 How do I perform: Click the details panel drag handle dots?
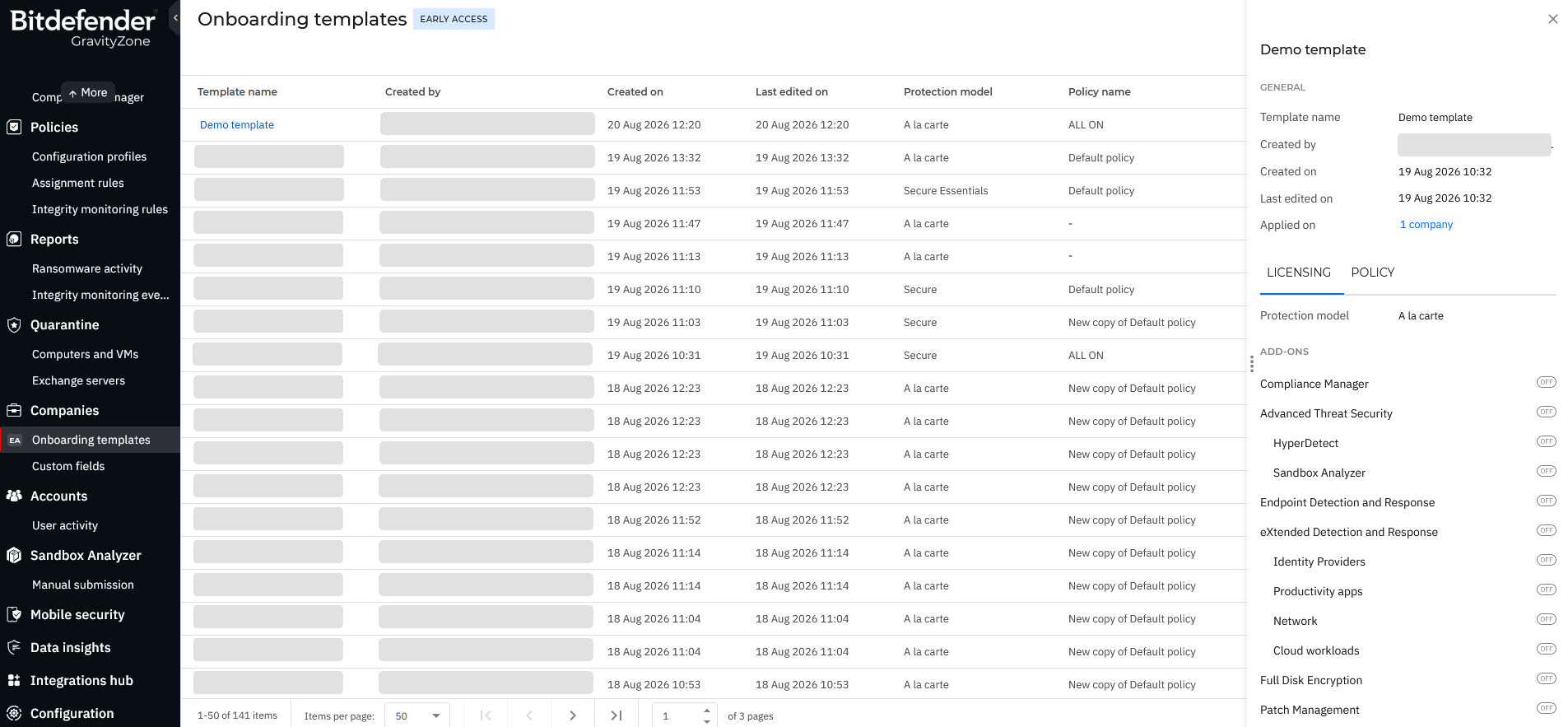coord(1252,364)
